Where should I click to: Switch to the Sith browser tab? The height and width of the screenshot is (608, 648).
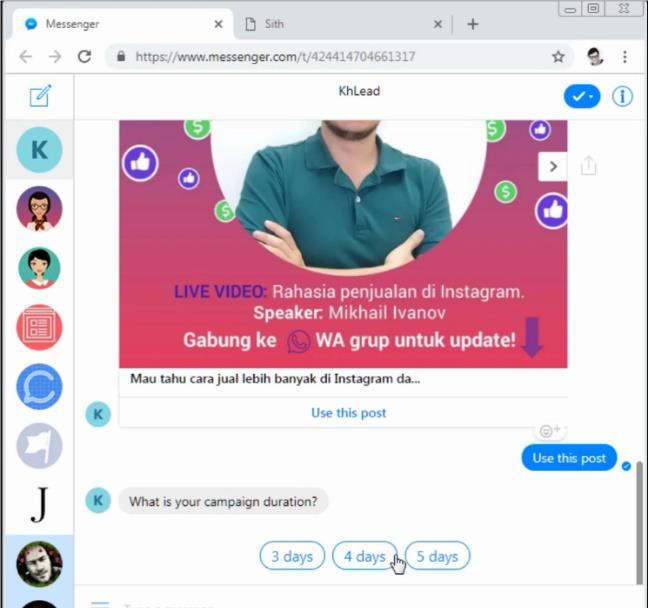pyautogui.click(x=343, y=24)
